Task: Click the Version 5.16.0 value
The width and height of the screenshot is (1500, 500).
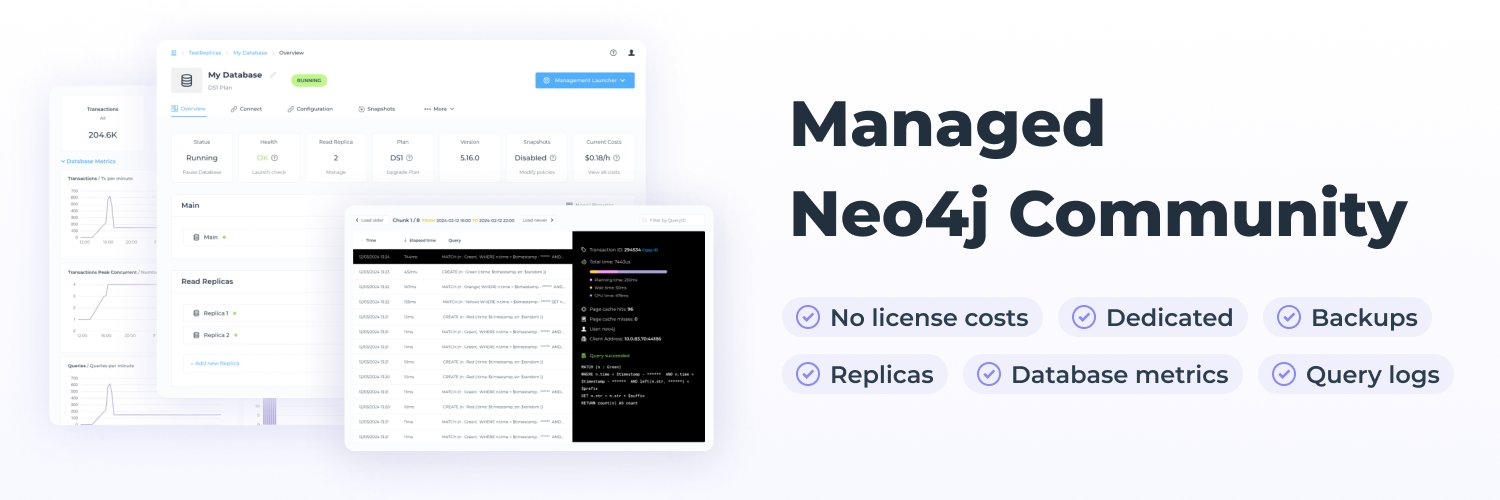Action: tap(470, 158)
